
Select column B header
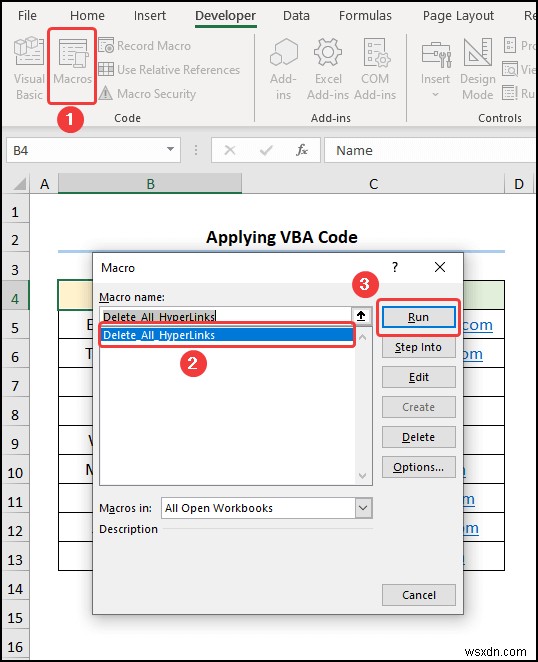click(150, 184)
